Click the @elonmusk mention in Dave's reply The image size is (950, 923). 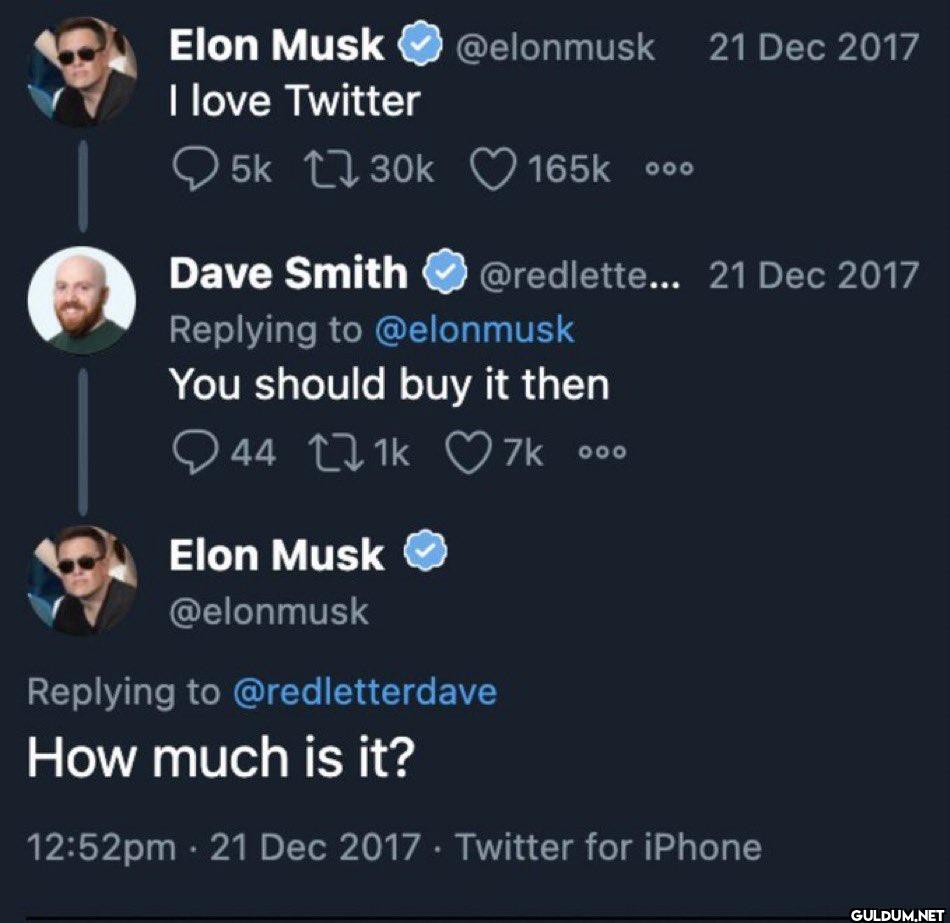click(474, 330)
